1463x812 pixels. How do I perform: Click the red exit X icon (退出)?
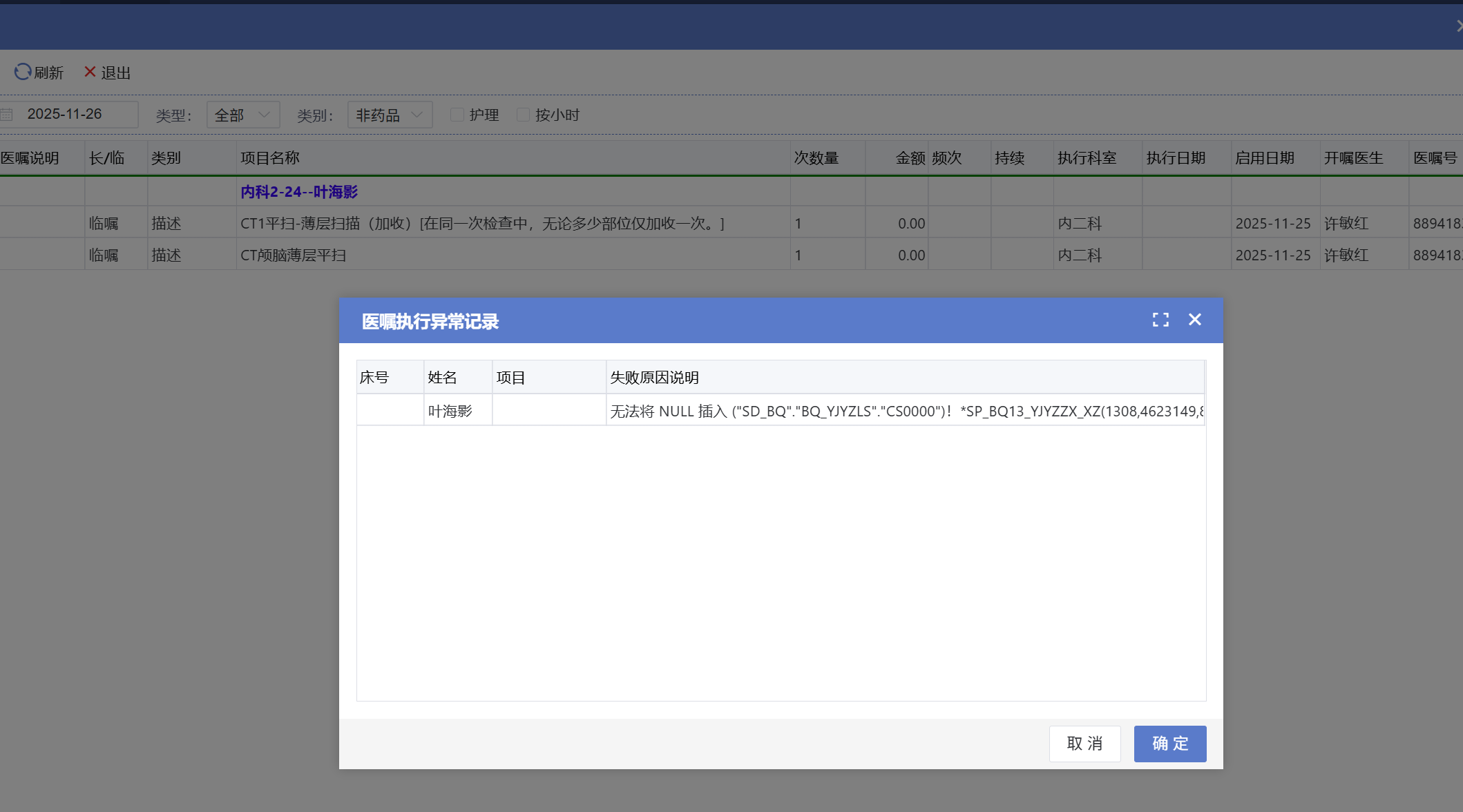click(90, 72)
